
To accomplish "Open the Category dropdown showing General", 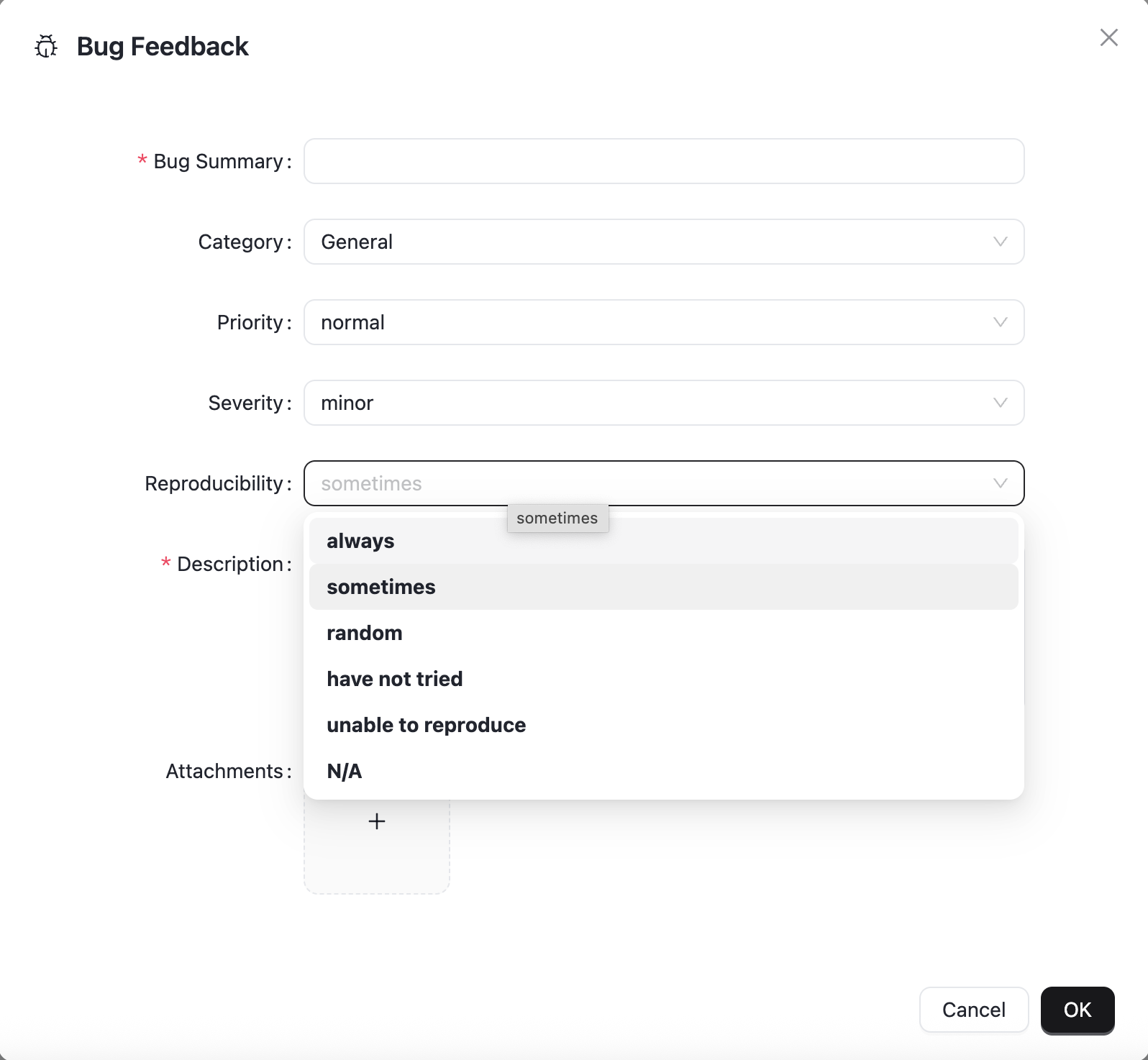I will click(x=647, y=242).
